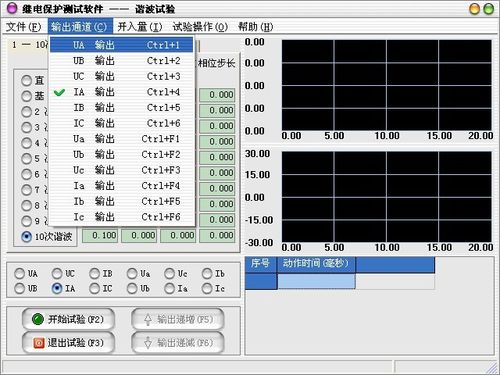Select the UA channel radio button

(x=19, y=274)
